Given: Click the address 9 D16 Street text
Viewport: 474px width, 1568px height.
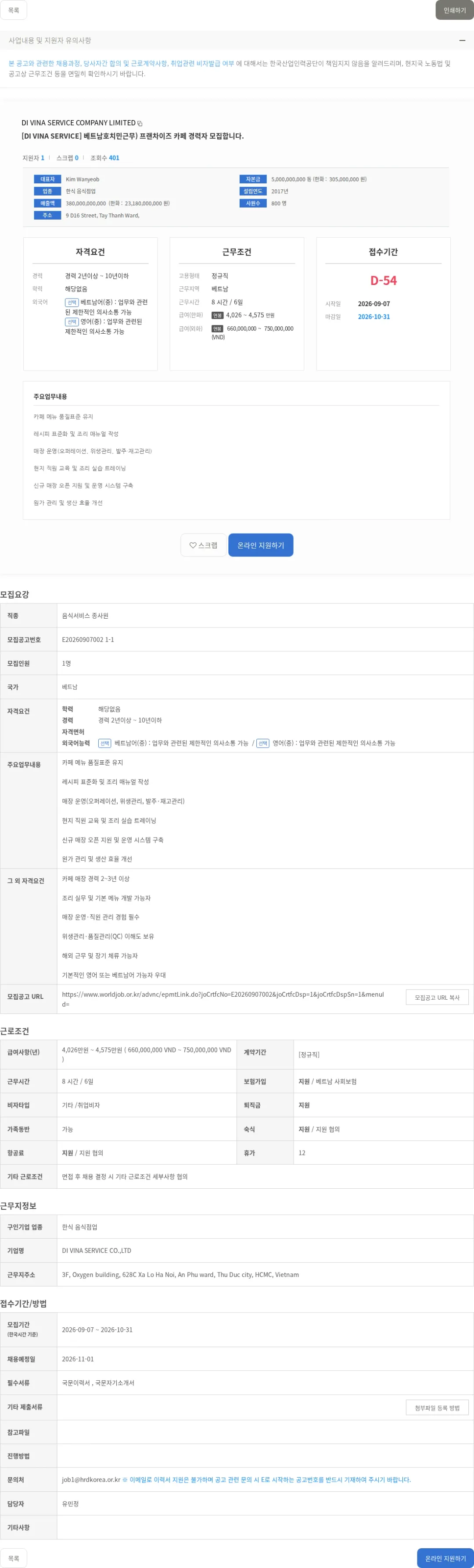Looking at the screenshot, I should click(102, 215).
